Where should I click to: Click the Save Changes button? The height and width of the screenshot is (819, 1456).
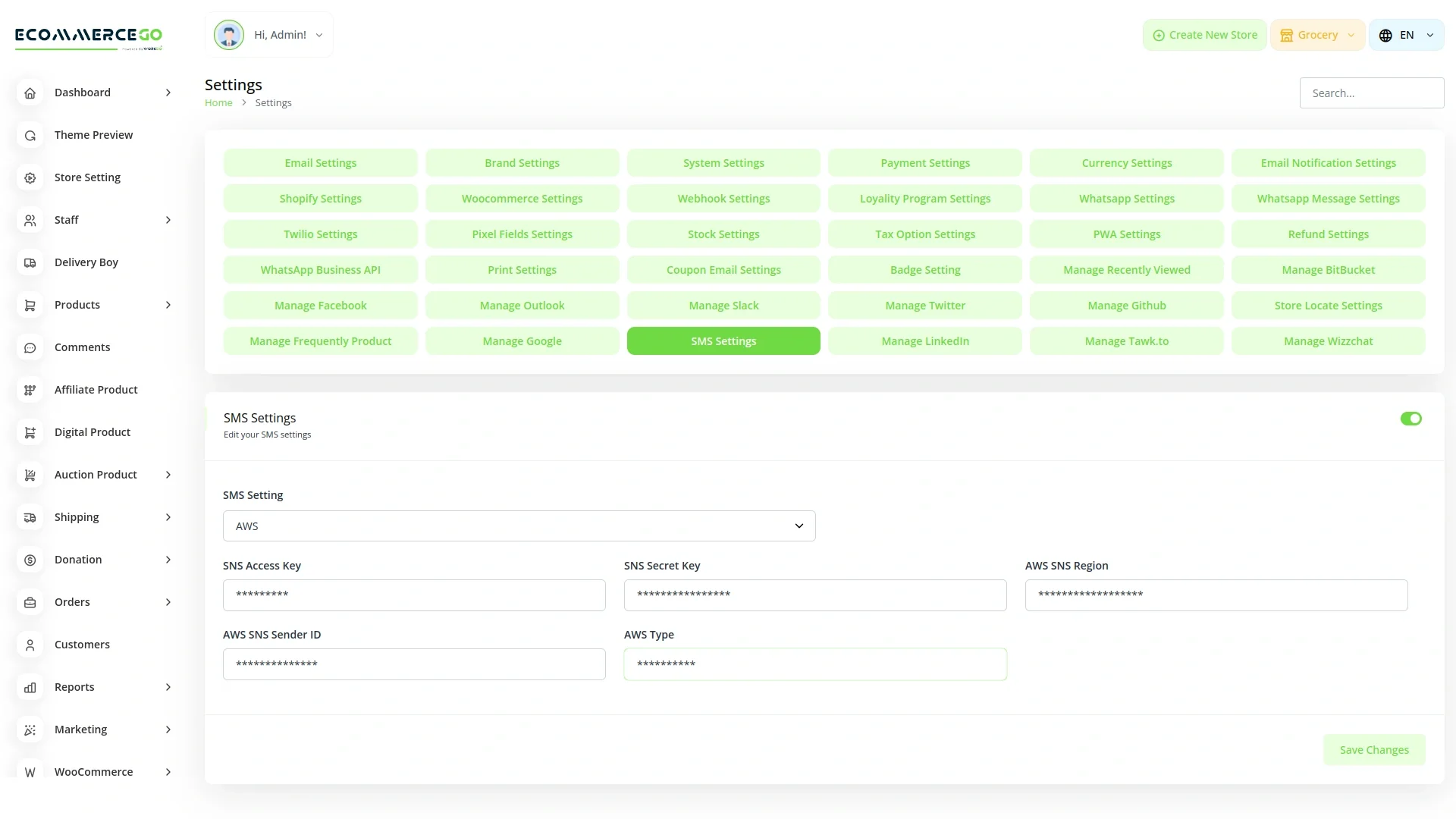point(1373,749)
